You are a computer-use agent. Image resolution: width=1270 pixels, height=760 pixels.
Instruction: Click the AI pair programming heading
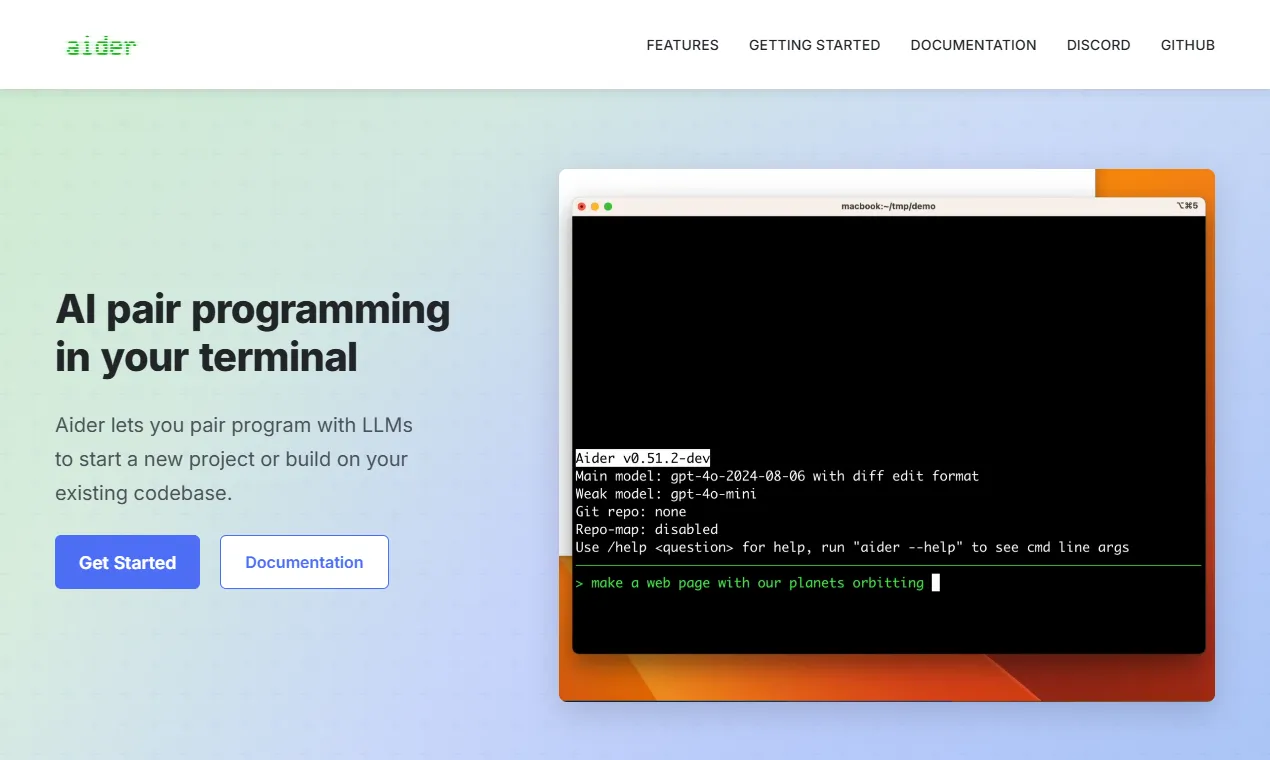(x=253, y=333)
